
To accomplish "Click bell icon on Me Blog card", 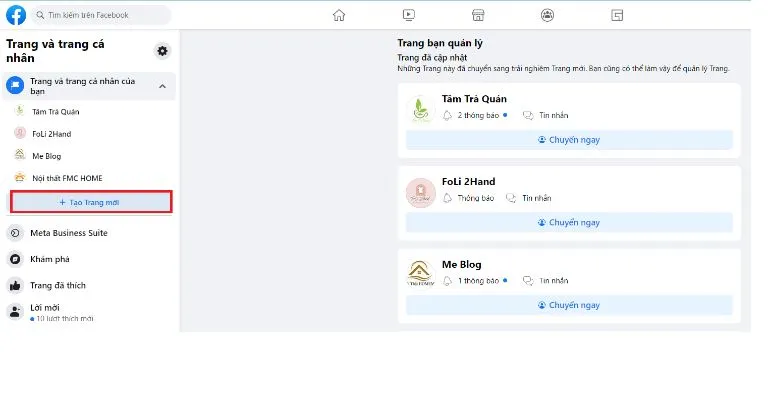I will tap(447, 281).
